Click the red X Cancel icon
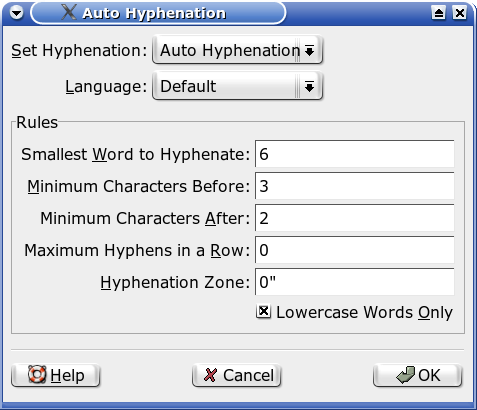 pos(210,375)
